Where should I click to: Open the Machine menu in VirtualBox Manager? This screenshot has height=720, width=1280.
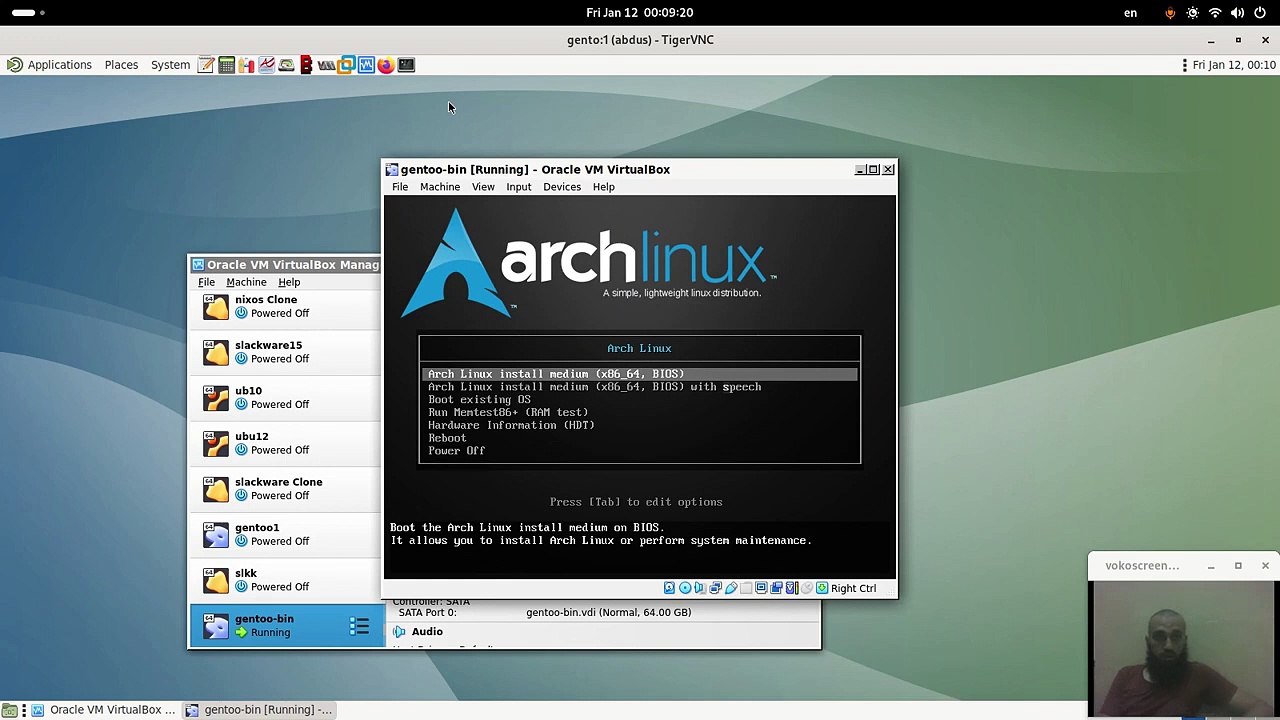click(x=246, y=282)
